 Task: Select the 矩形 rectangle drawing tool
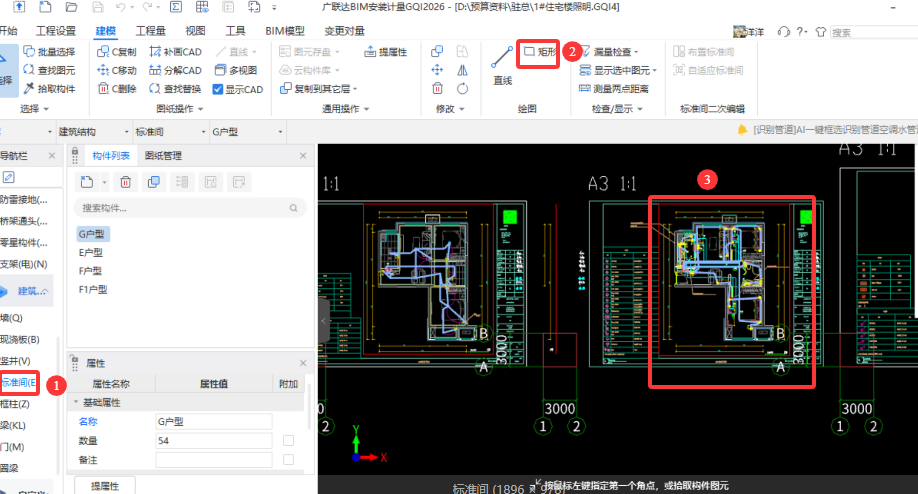pos(539,52)
